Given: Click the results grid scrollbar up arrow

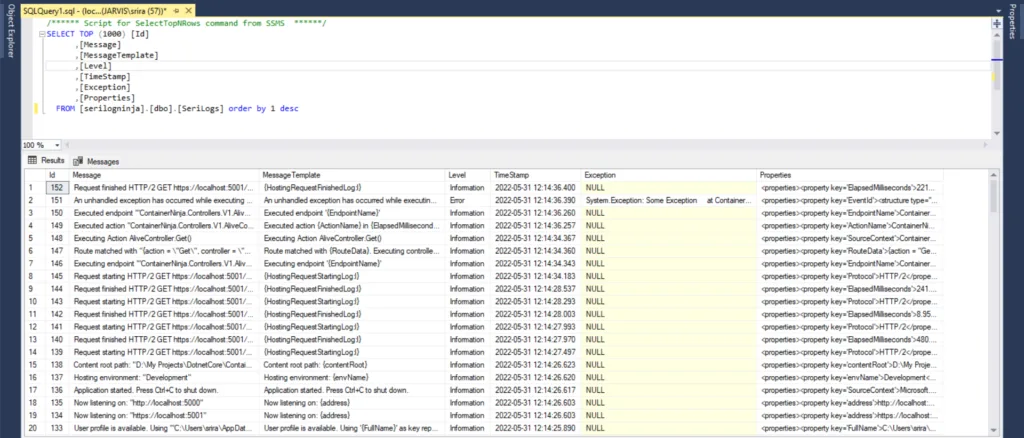Looking at the screenshot, I should [x=994, y=175].
